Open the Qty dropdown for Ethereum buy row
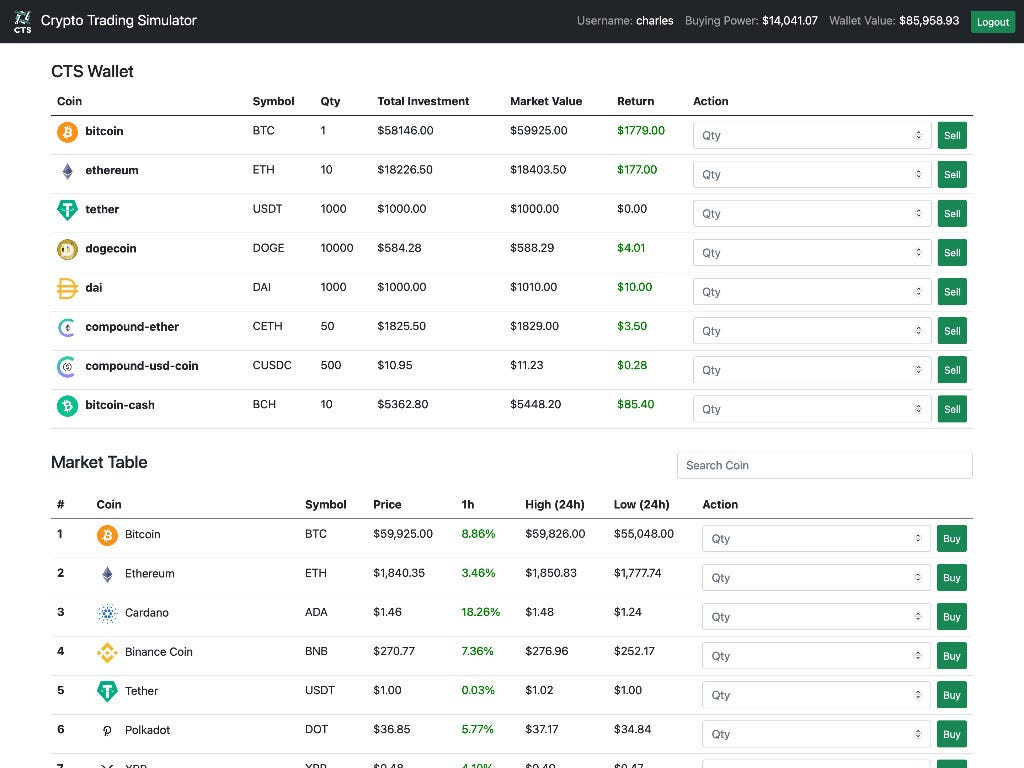The height and width of the screenshot is (768, 1024). (815, 577)
